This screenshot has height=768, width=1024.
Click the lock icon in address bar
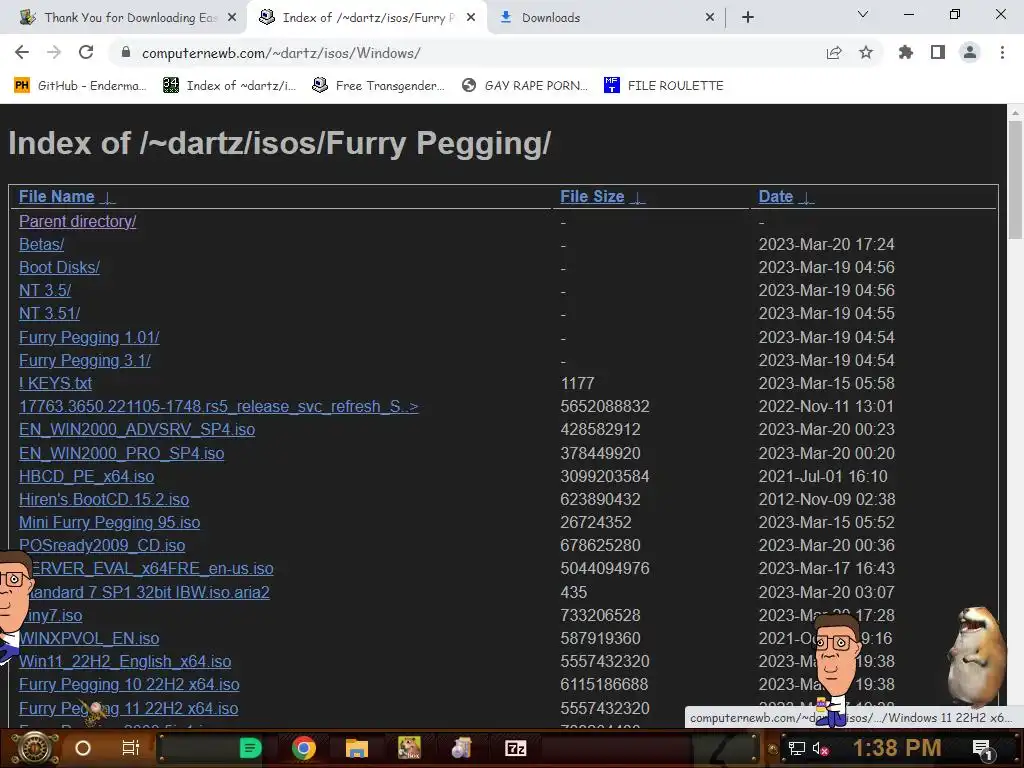point(126,52)
